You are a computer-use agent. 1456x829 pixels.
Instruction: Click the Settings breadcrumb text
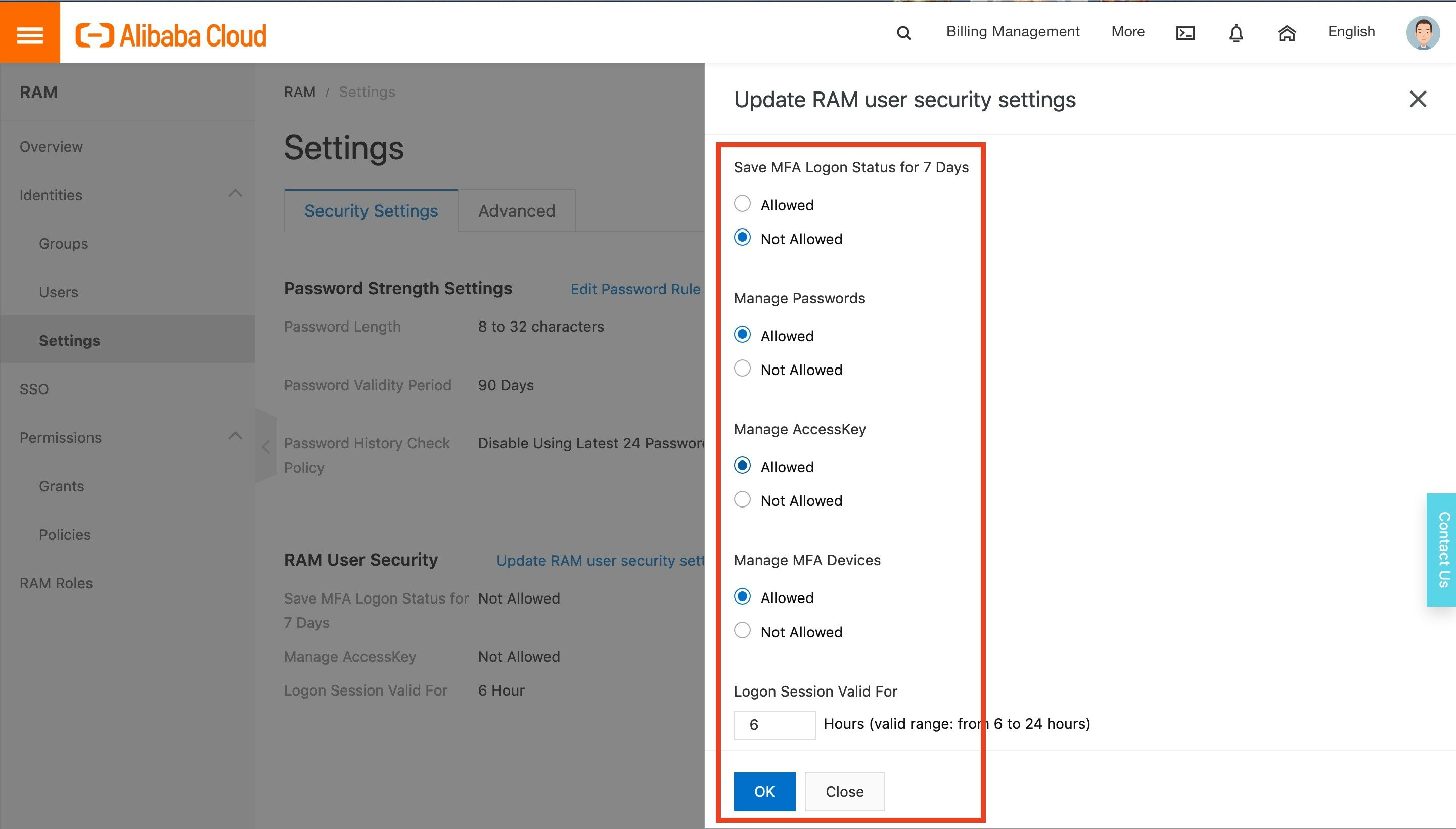[x=367, y=91]
